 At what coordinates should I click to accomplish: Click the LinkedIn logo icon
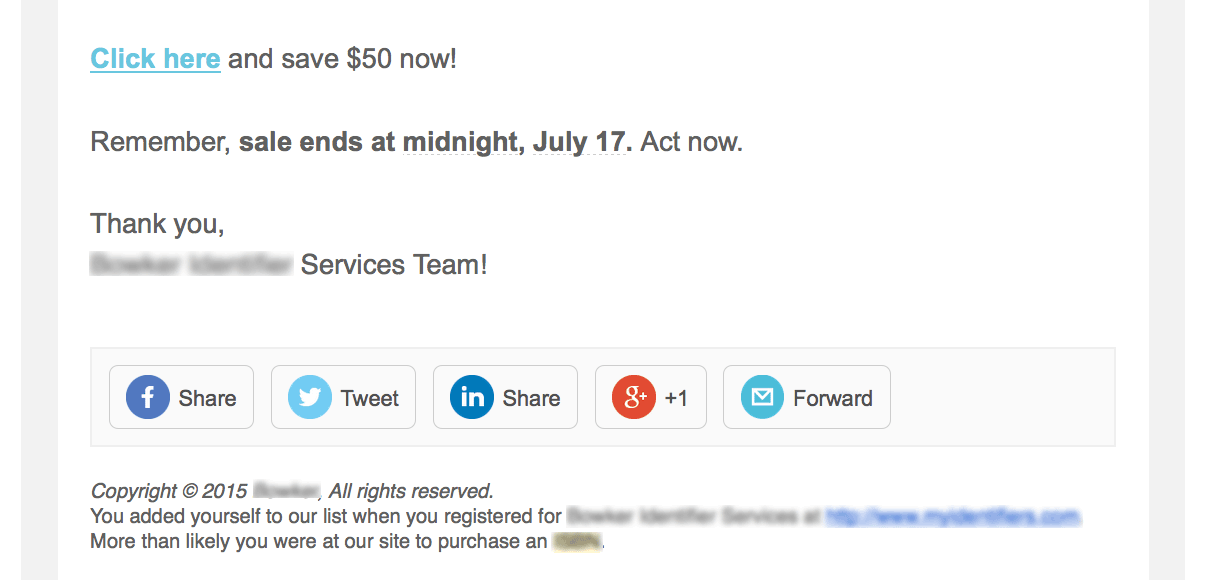[x=471, y=397]
